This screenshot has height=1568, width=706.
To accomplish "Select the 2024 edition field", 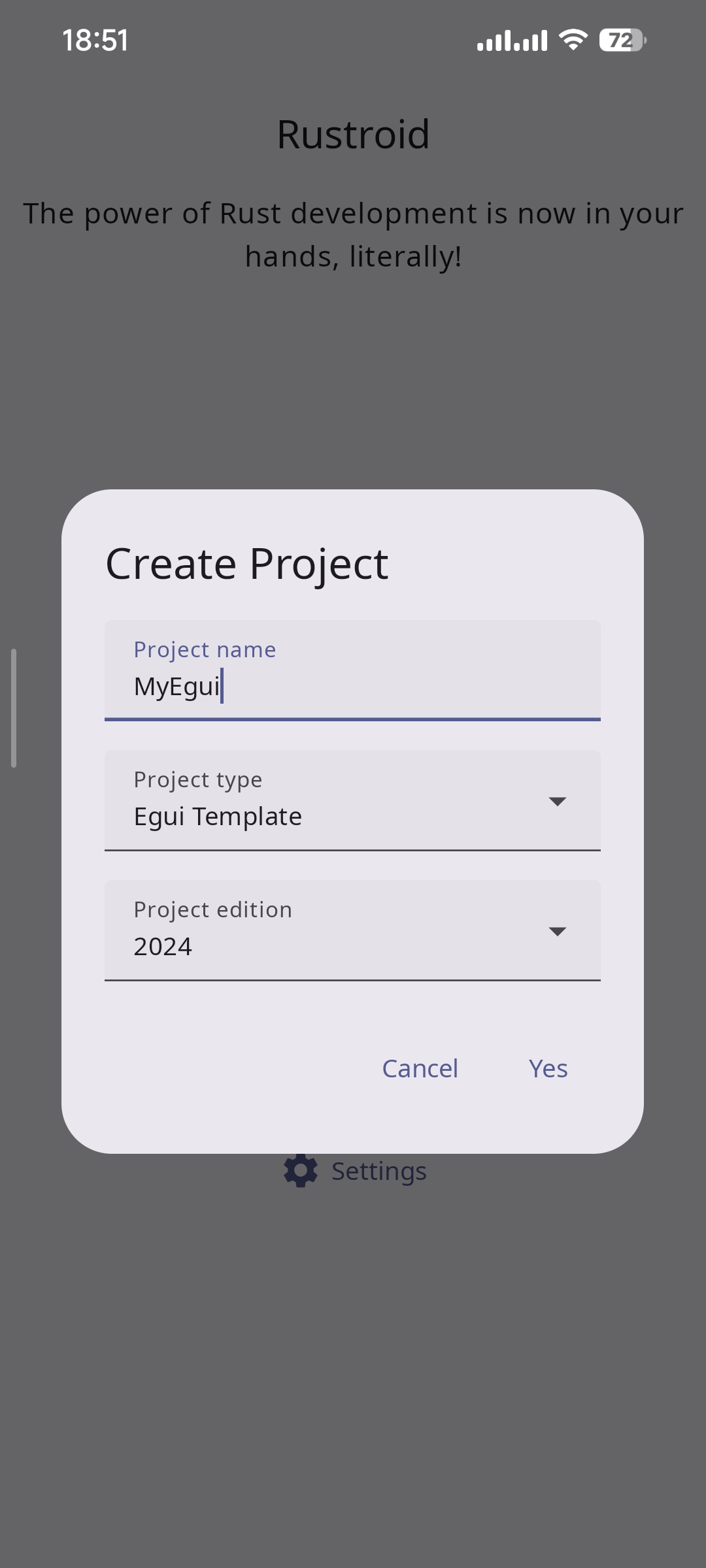I will click(353, 945).
